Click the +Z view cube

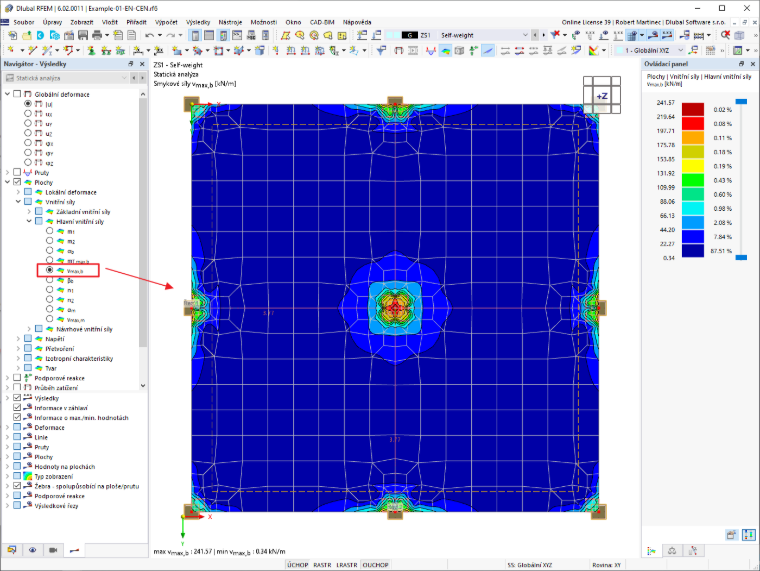[x=602, y=96]
